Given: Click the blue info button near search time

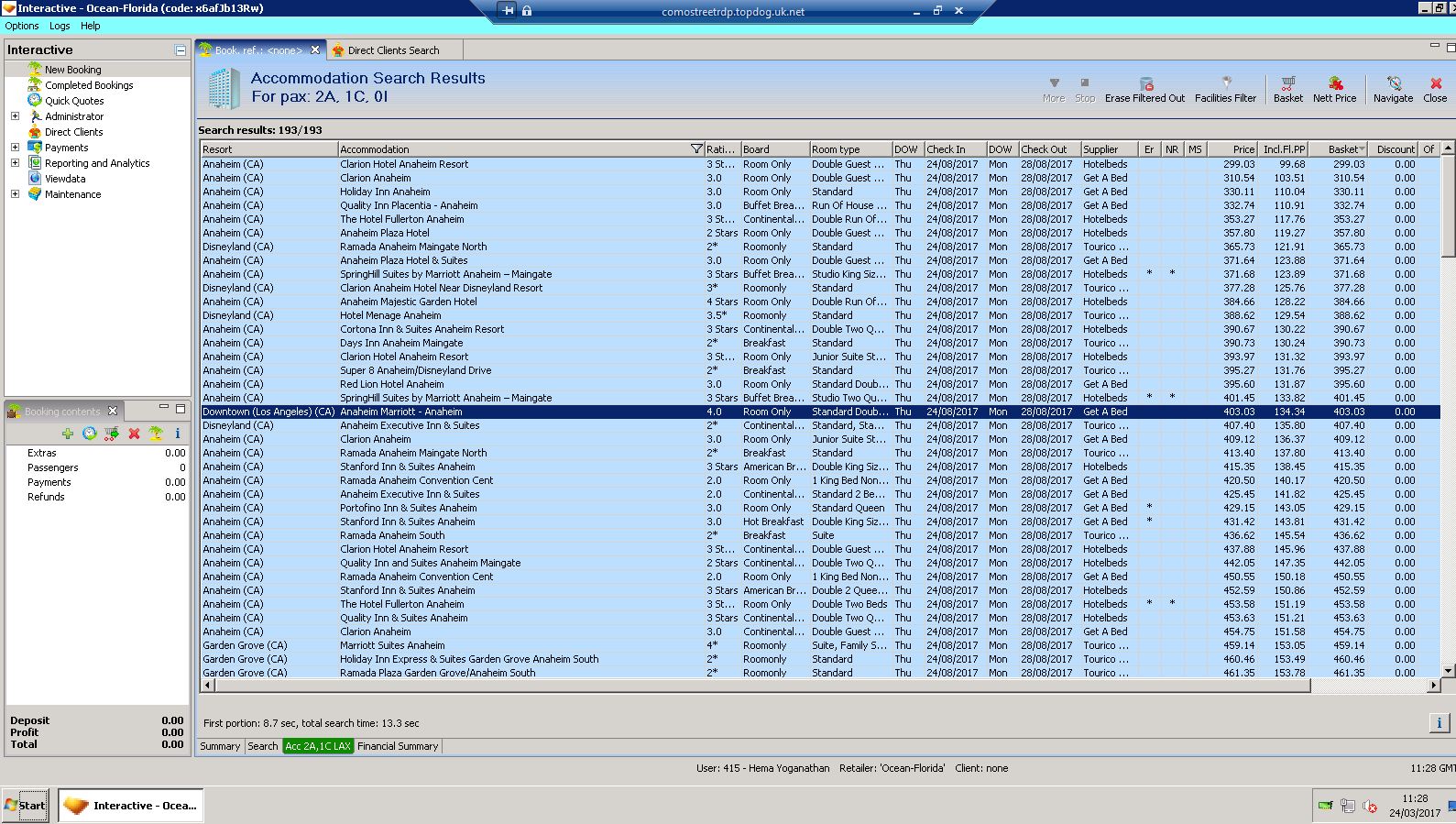Looking at the screenshot, I should tap(1439, 723).
